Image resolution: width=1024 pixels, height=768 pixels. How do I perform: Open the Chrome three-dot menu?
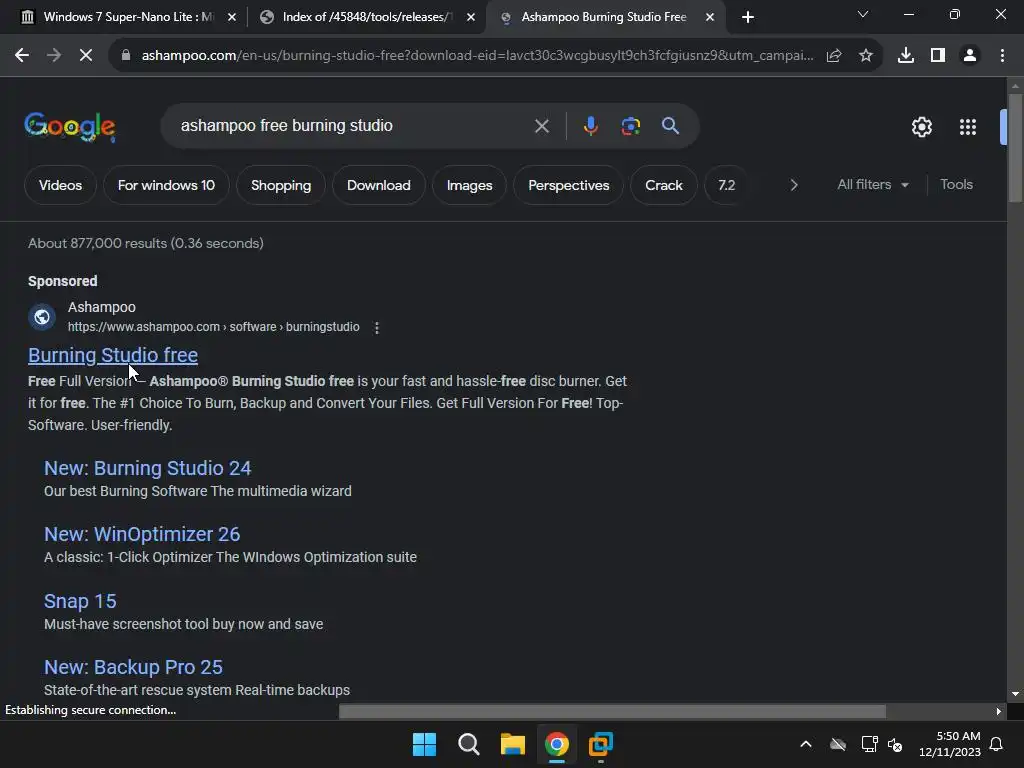tap(1002, 56)
